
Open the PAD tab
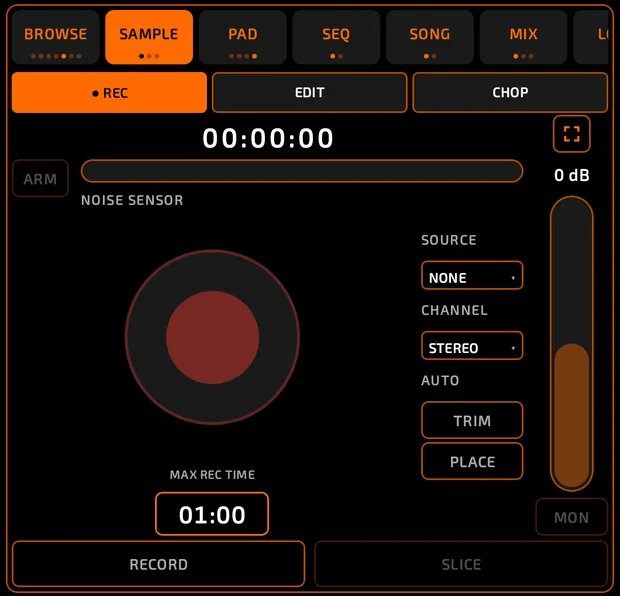point(243,37)
